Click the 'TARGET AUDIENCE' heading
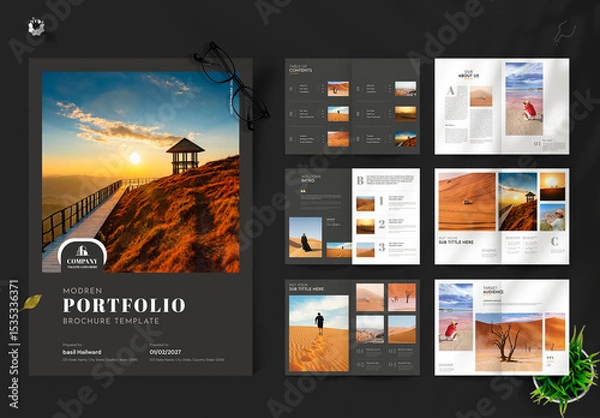This screenshot has width=600, height=418. tap(493, 290)
